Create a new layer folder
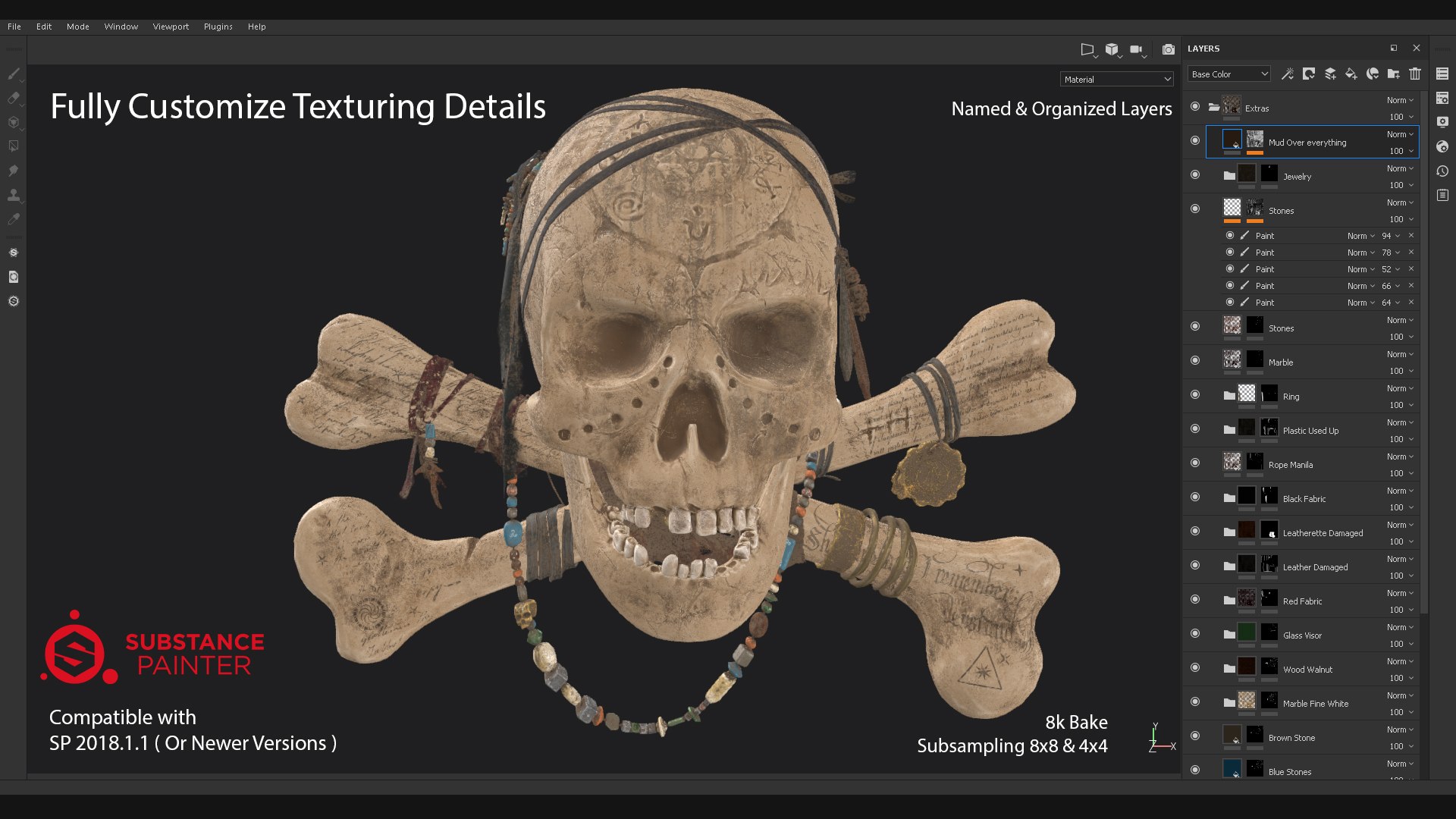Screen dimensions: 1456x819 1394,74
